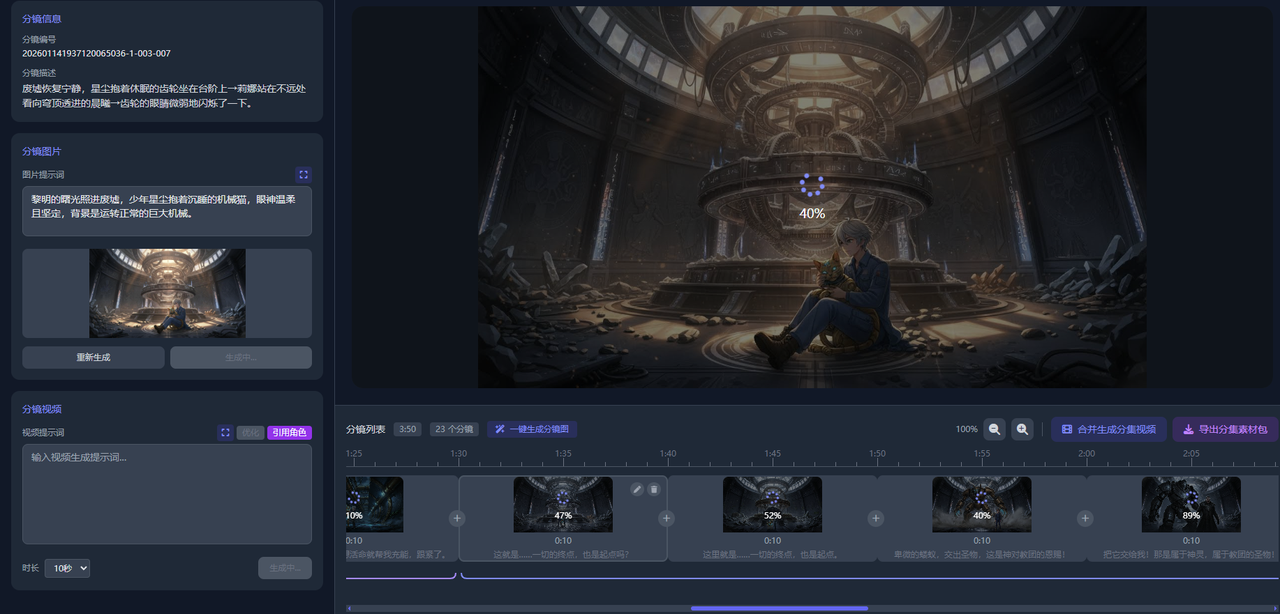Delete the selected 47% storyboard clip
This screenshot has height=614, width=1280.
[654, 489]
